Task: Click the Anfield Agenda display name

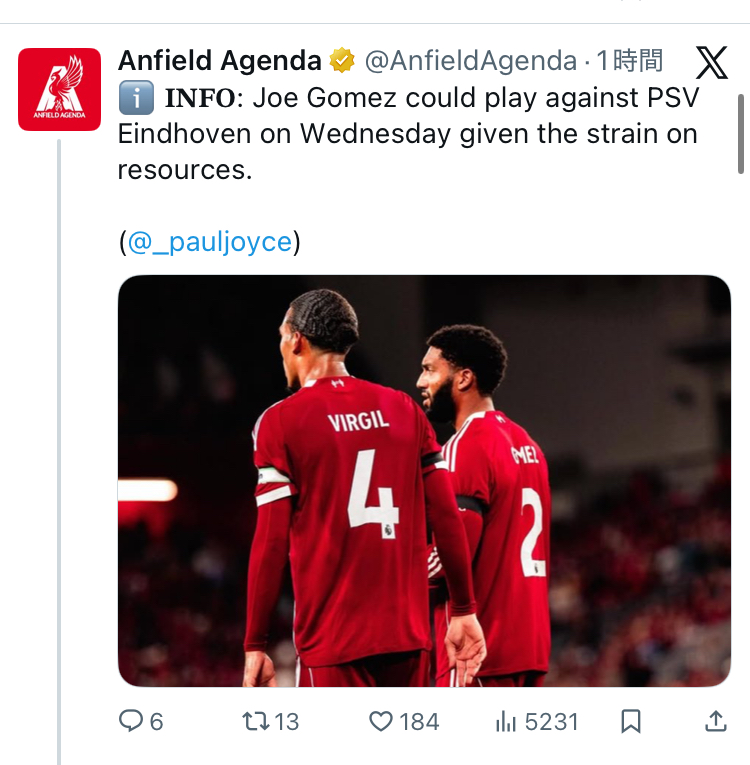Action: pyautogui.click(x=219, y=61)
